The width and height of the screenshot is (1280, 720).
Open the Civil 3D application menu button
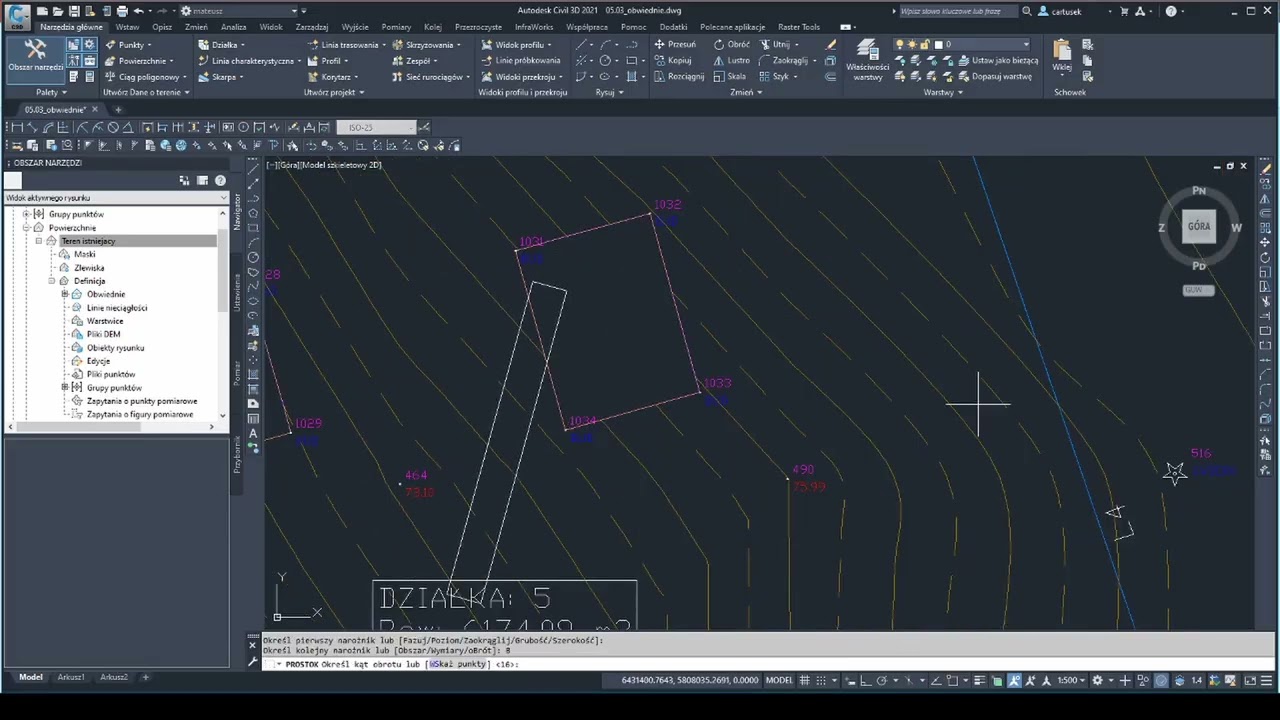tap(16, 17)
